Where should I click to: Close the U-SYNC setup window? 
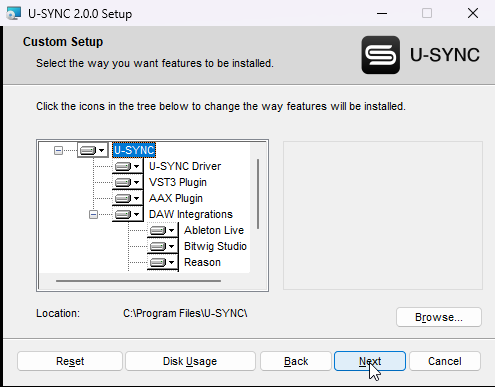click(473, 13)
